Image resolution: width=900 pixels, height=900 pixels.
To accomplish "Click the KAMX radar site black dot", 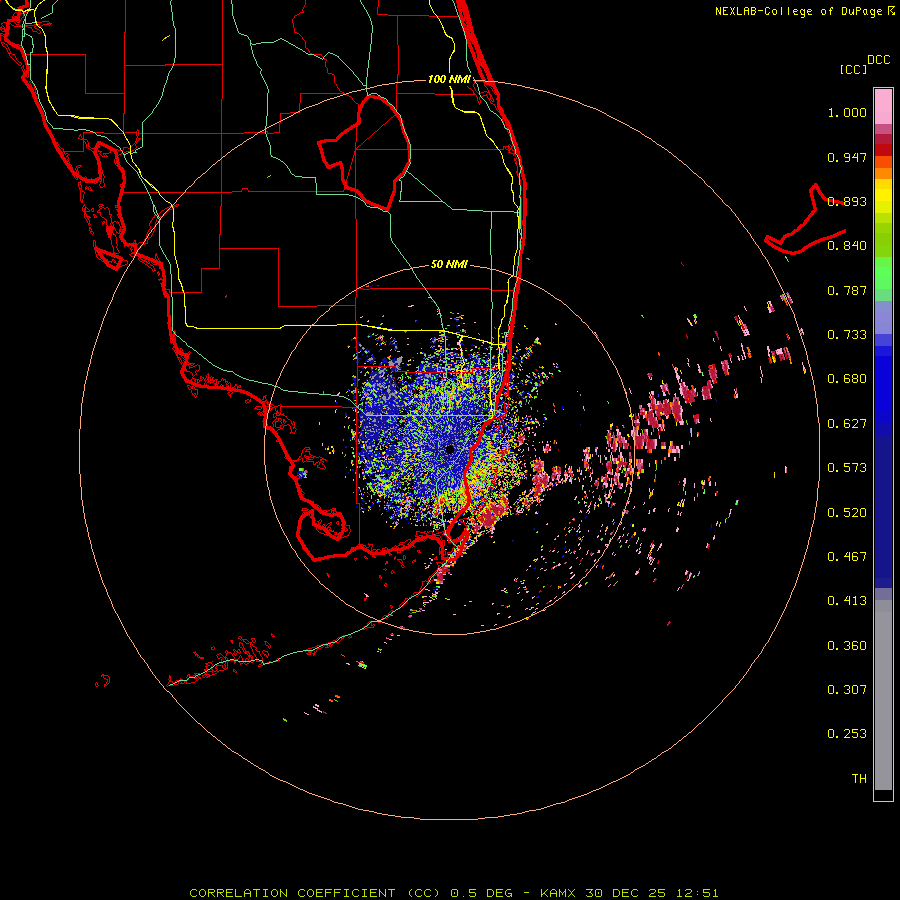I will [449, 449].
